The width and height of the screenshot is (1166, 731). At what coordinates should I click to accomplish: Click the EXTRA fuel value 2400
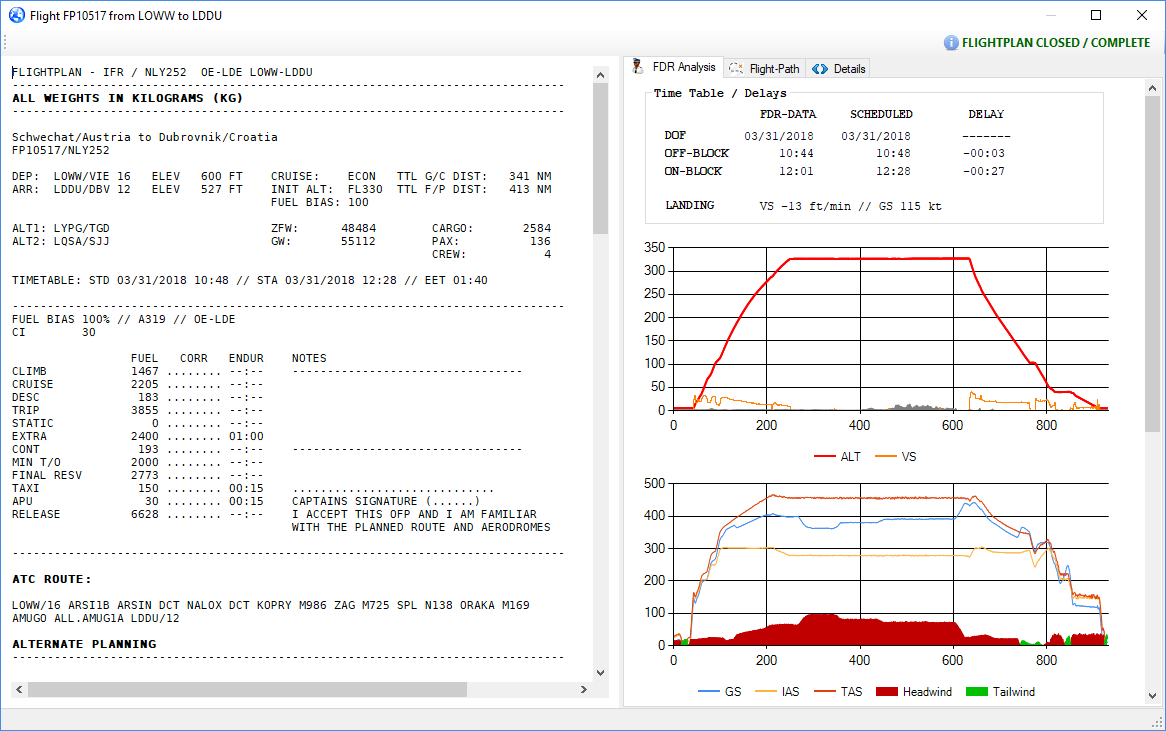[145, 437]
